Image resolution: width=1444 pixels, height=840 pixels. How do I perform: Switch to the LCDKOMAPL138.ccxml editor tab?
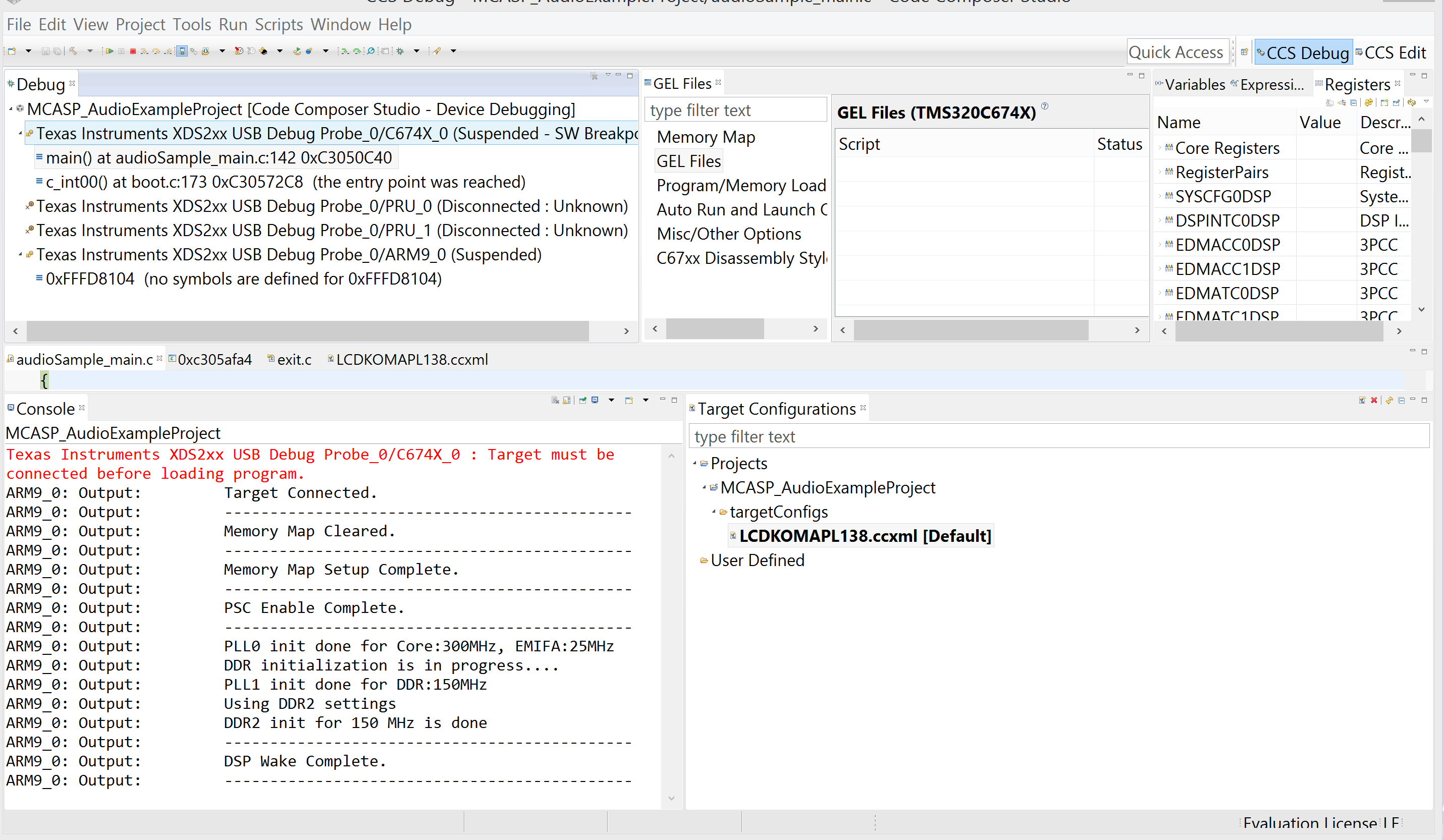click(407, 360)
